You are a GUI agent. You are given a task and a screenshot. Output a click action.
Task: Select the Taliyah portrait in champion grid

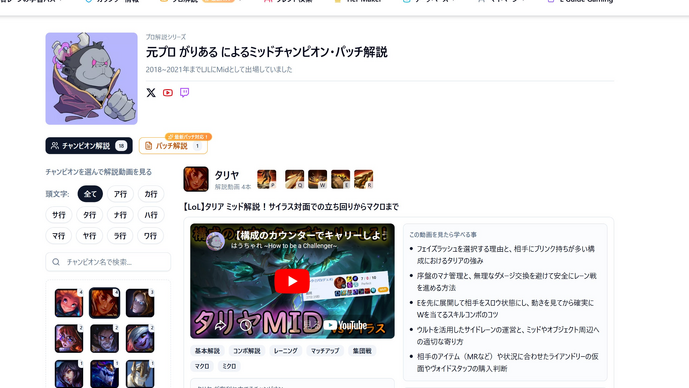coord(105,303)
